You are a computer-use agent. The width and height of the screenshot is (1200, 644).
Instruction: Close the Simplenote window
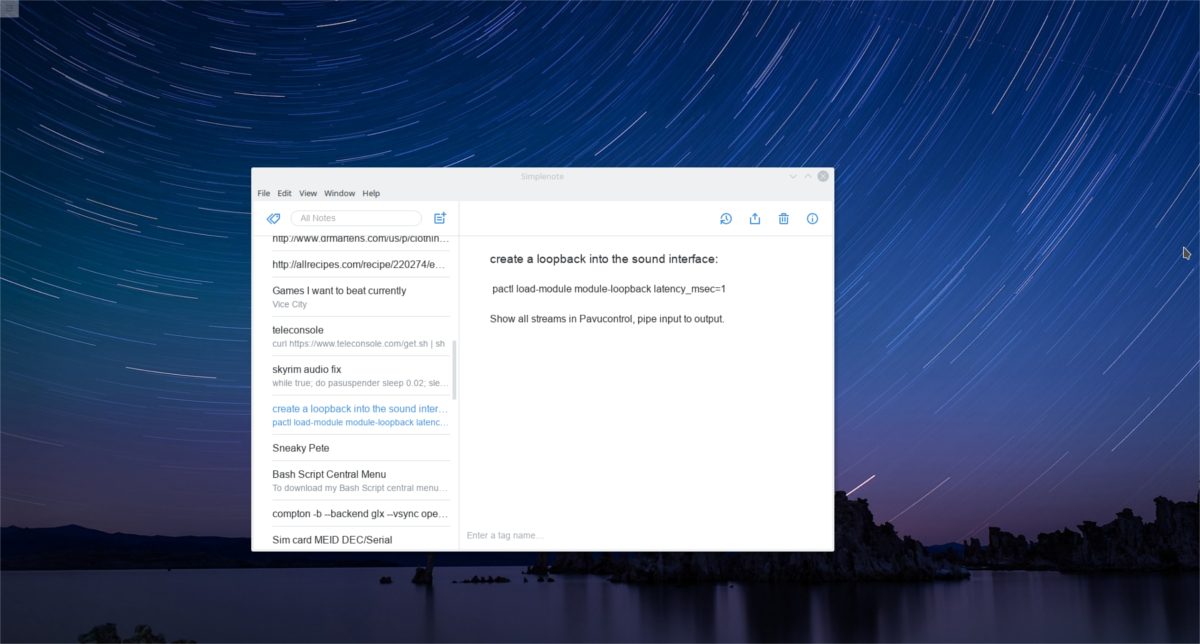point(823,176)
